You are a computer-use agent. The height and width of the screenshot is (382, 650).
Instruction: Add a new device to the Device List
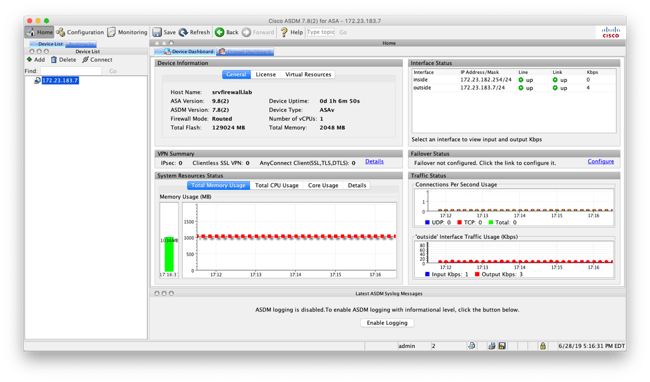tap(36, 60)
